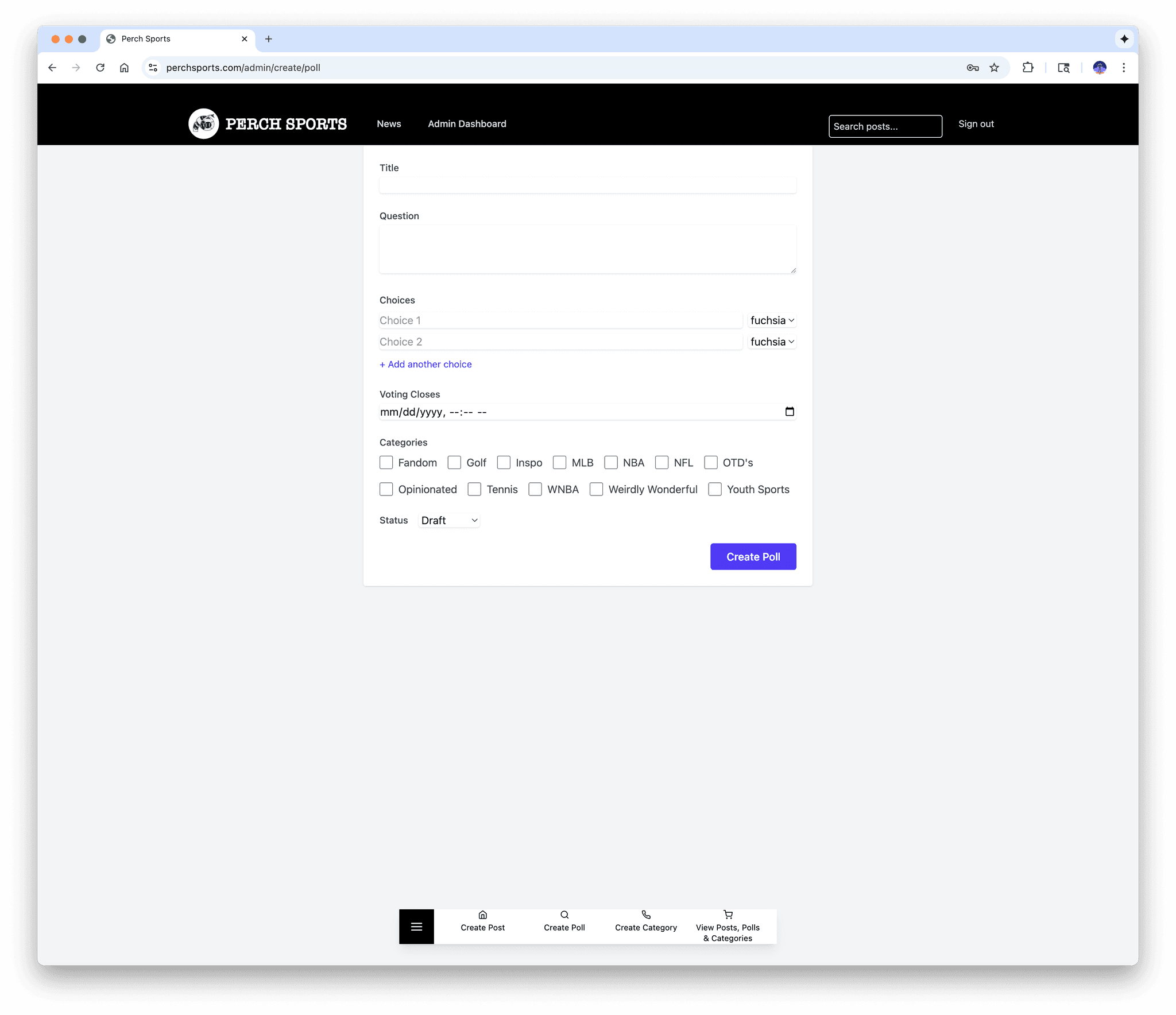This screenshot has height=1015, width=1176.
Task: Open Admin Dashboard nav item
Action: (x=467, y=124)
